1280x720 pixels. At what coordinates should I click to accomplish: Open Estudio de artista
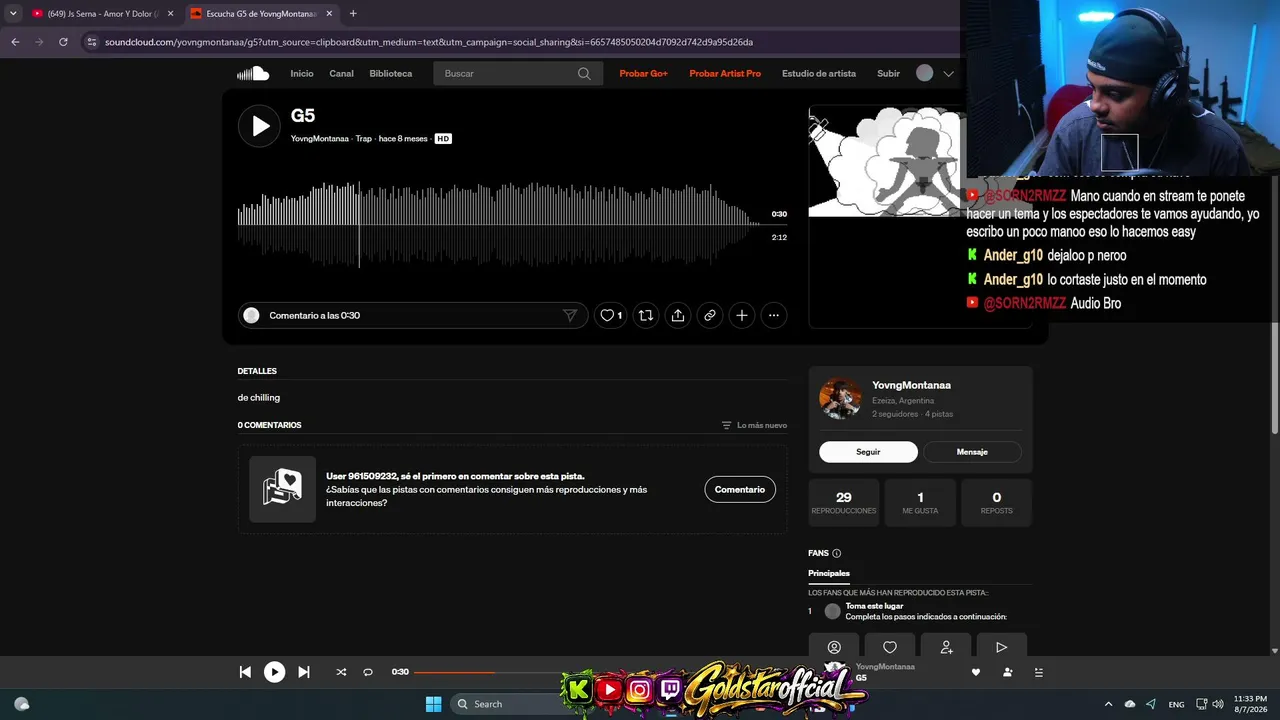(x=819, y=73)
